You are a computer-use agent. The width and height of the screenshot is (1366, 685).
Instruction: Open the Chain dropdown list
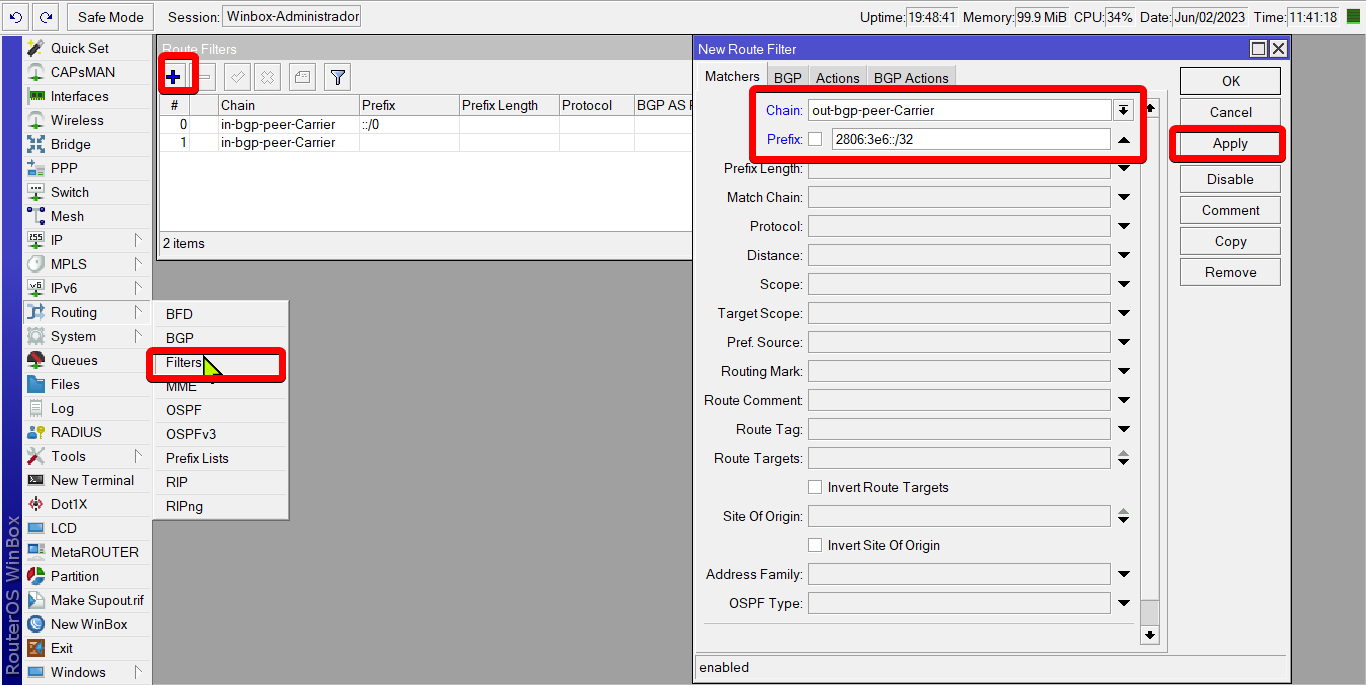(1124, 110)
